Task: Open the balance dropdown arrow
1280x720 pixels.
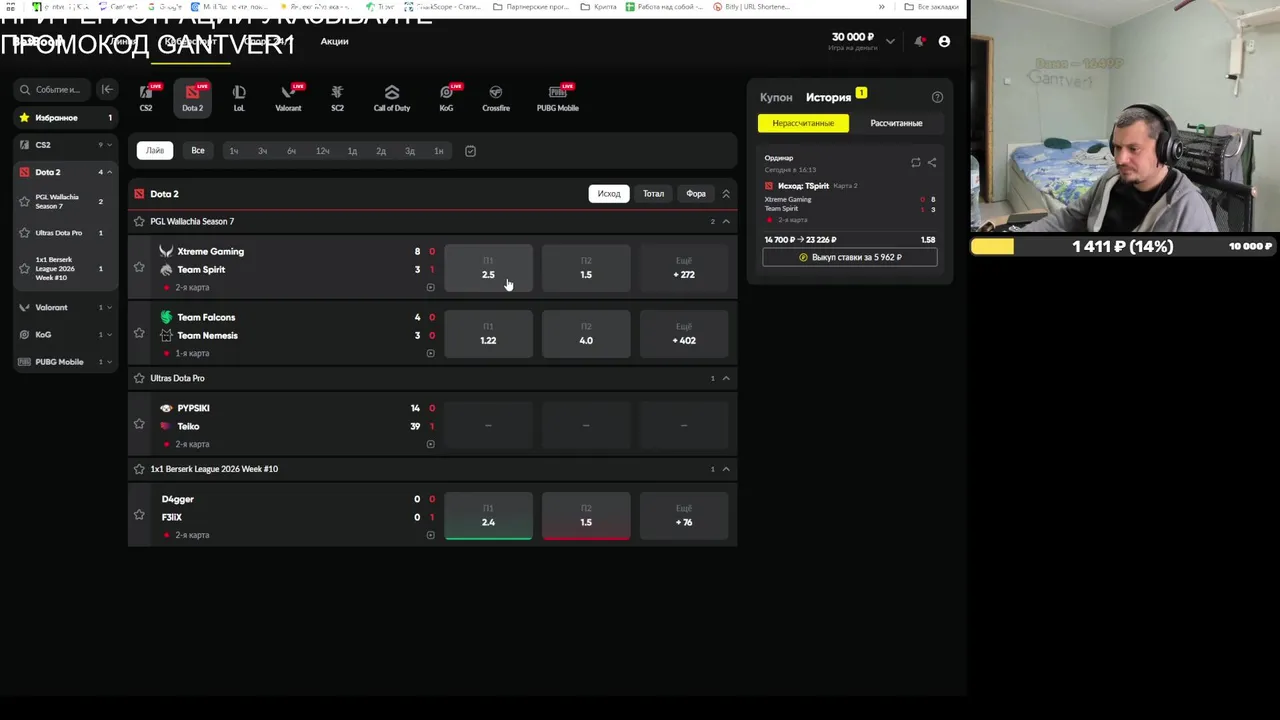Action: click(x=890, y=41)
